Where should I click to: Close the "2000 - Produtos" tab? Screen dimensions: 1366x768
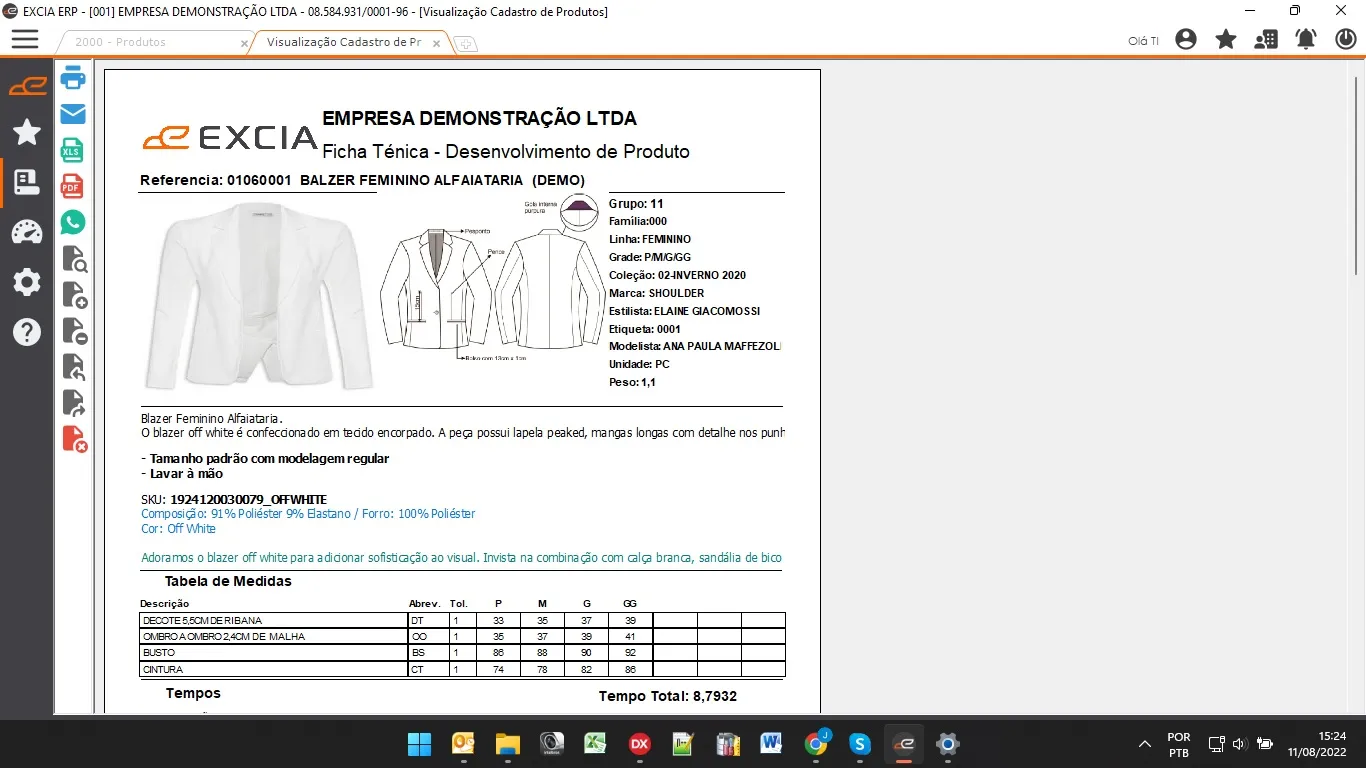tap(244, 43)
